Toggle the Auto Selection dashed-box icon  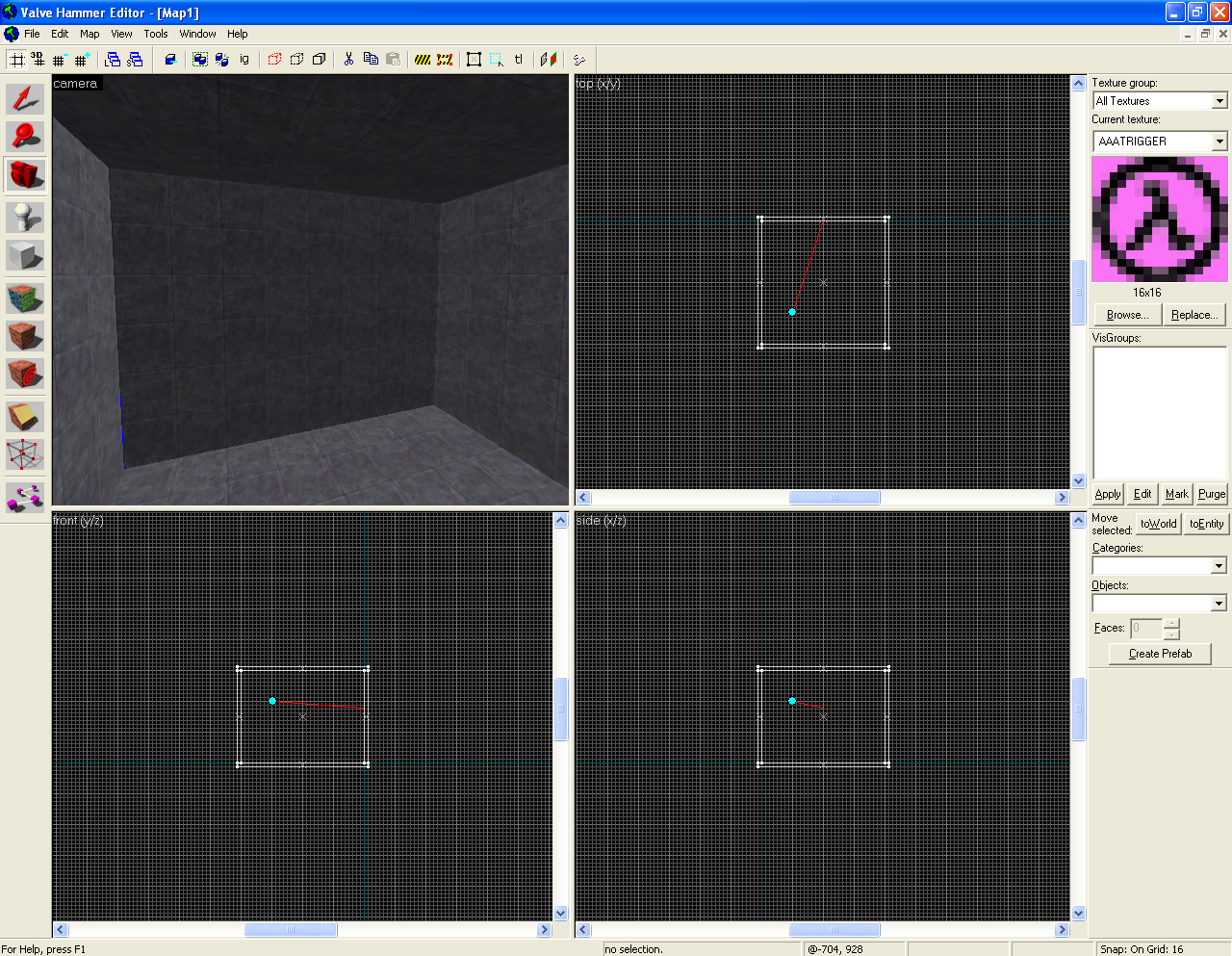pyautogui.click(x=497, y=60)
